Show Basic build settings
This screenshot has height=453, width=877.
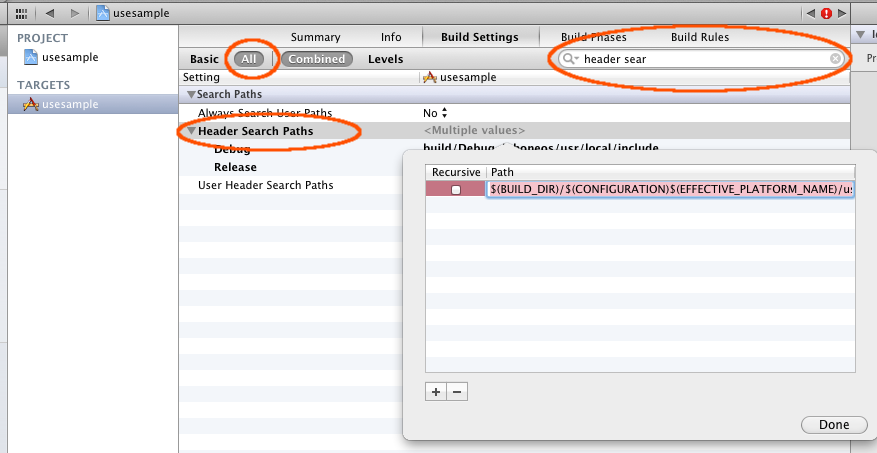[204, 59]
